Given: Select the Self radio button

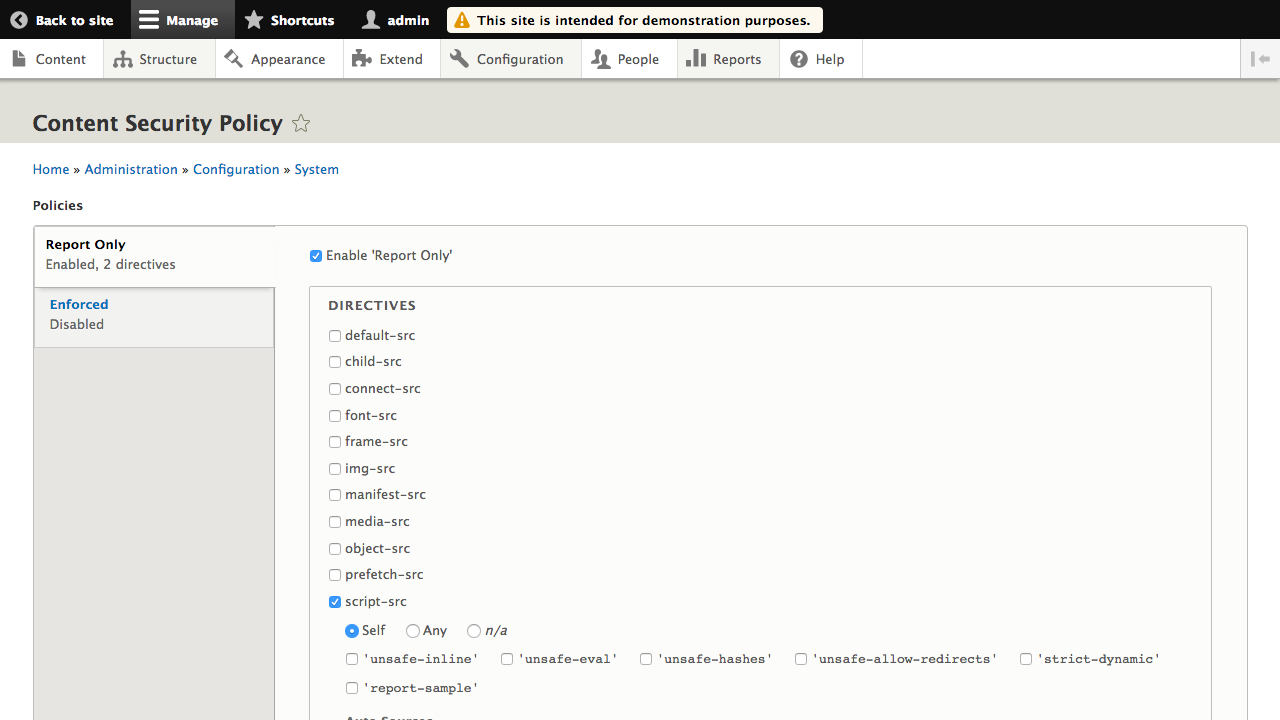Looking at the screenshot, I should click(352, 631).
